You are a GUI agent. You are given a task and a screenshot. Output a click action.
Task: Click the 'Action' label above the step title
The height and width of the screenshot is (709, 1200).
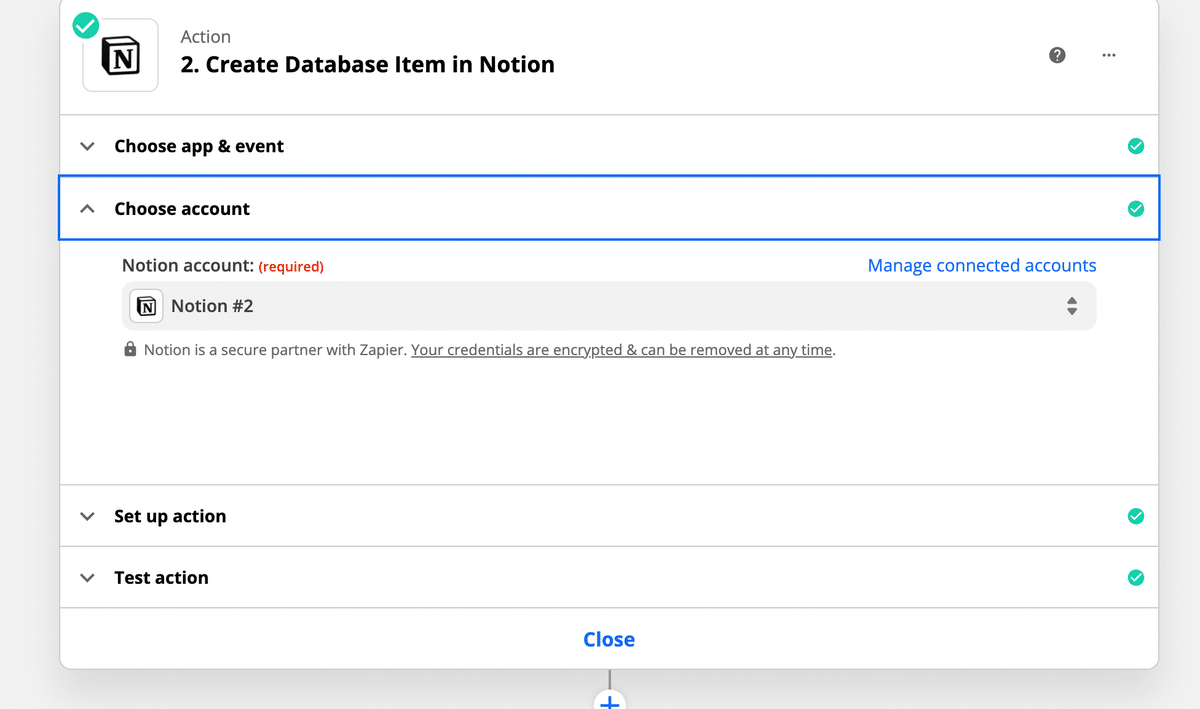(206, 37)
